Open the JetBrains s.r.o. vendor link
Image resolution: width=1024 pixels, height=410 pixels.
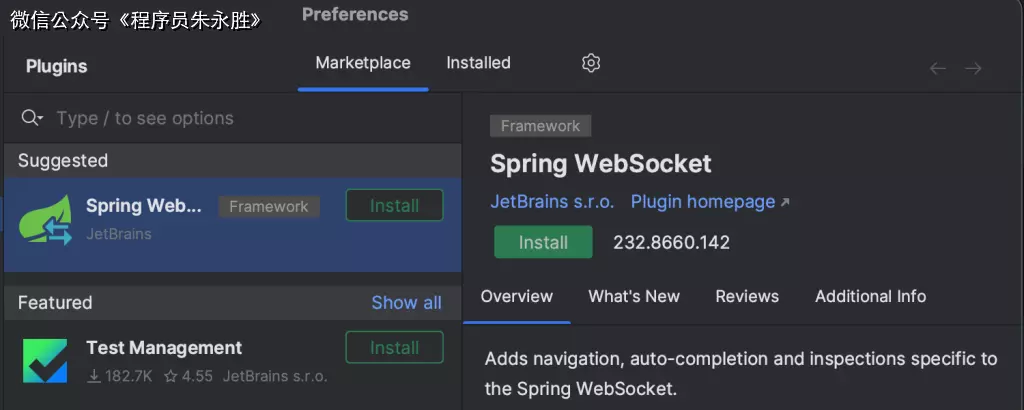tap(552, 202)
